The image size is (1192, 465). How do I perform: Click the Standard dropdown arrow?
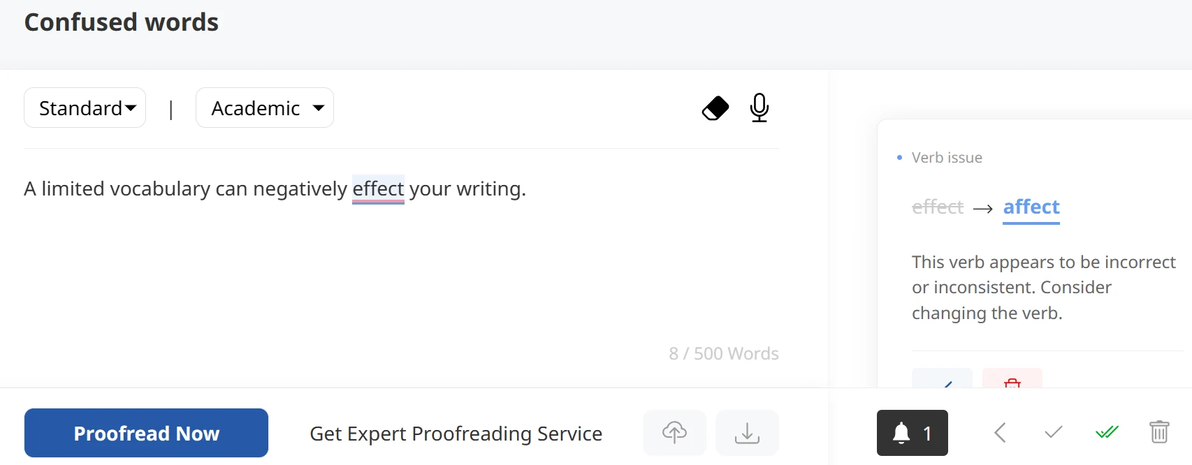131,109
